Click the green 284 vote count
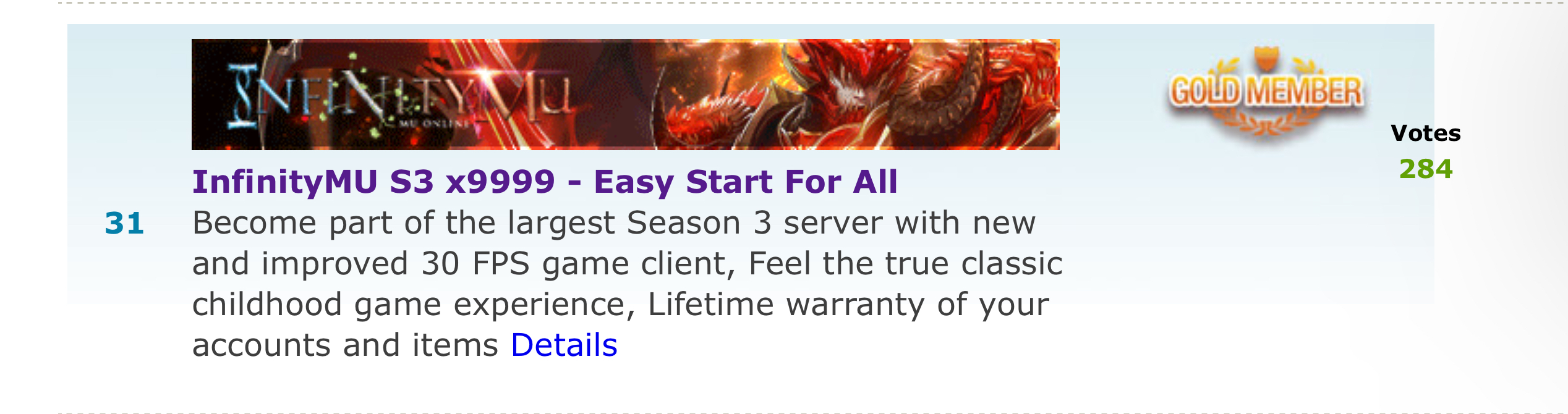 click(x=1426, y=169)
